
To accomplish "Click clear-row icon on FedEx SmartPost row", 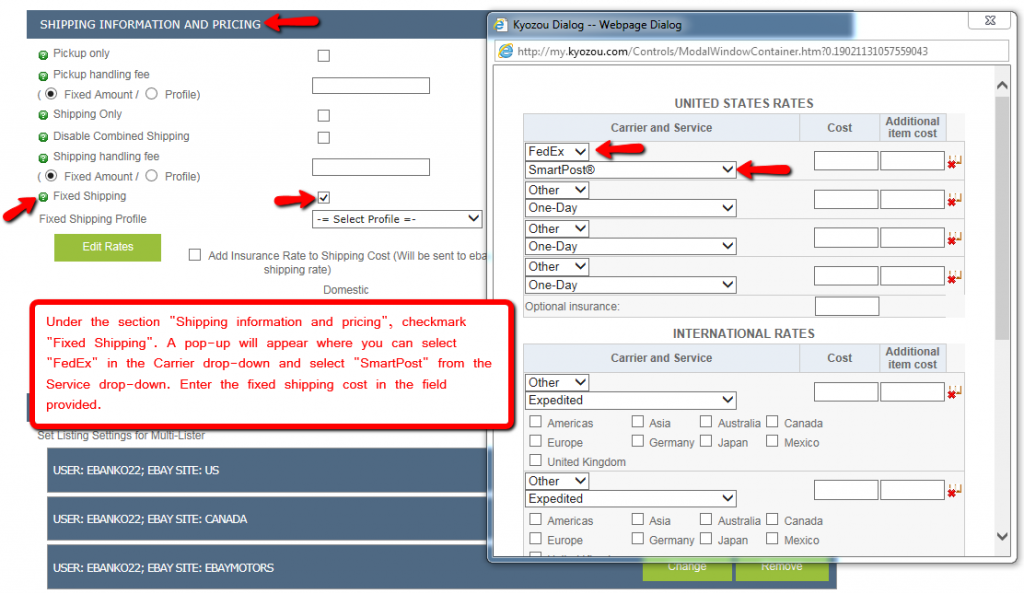I will point(953,162).
